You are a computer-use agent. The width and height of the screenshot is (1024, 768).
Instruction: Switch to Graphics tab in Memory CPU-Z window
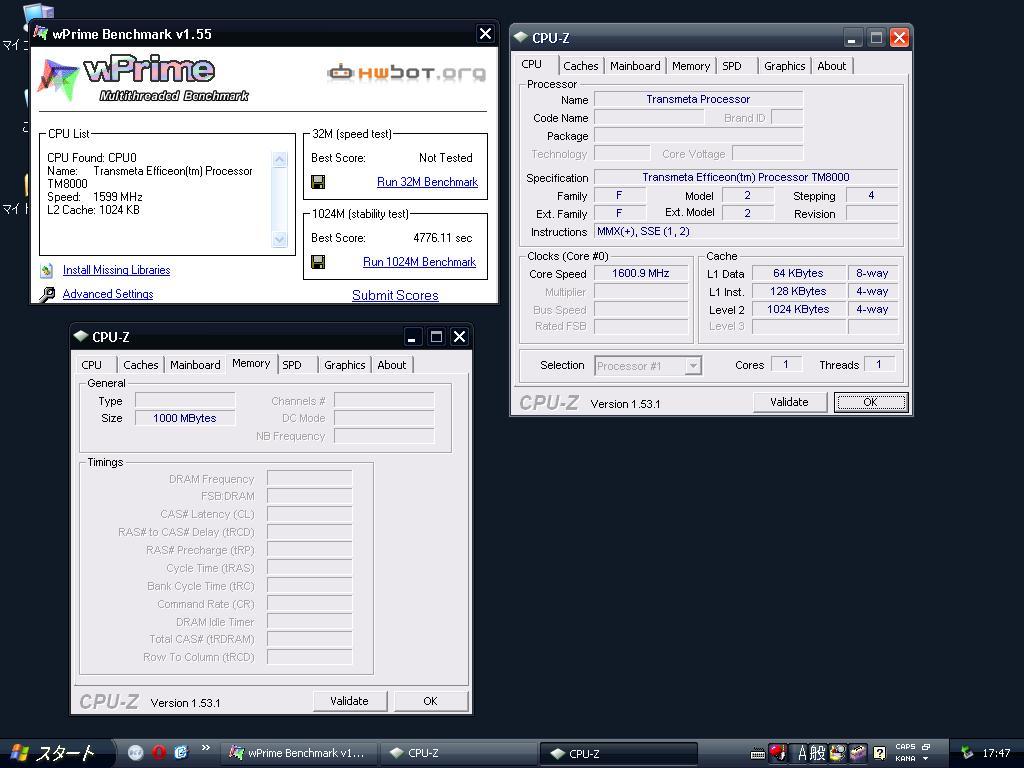pyautogui.click(x=344, y=365)
